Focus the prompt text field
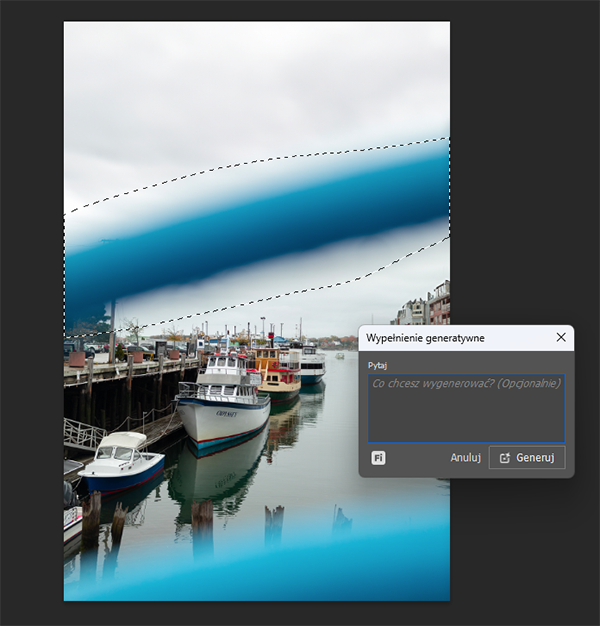This screenshot has height=626, width=600. click(x=466, y=408)
